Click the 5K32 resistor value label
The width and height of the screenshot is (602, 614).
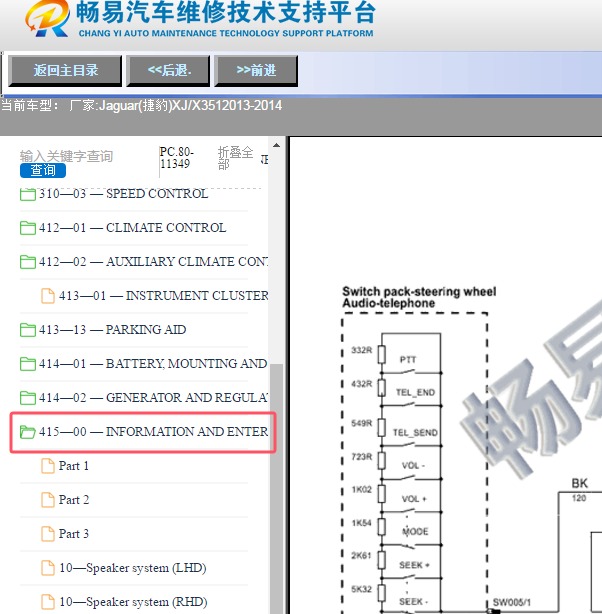[x=362, y=589]
